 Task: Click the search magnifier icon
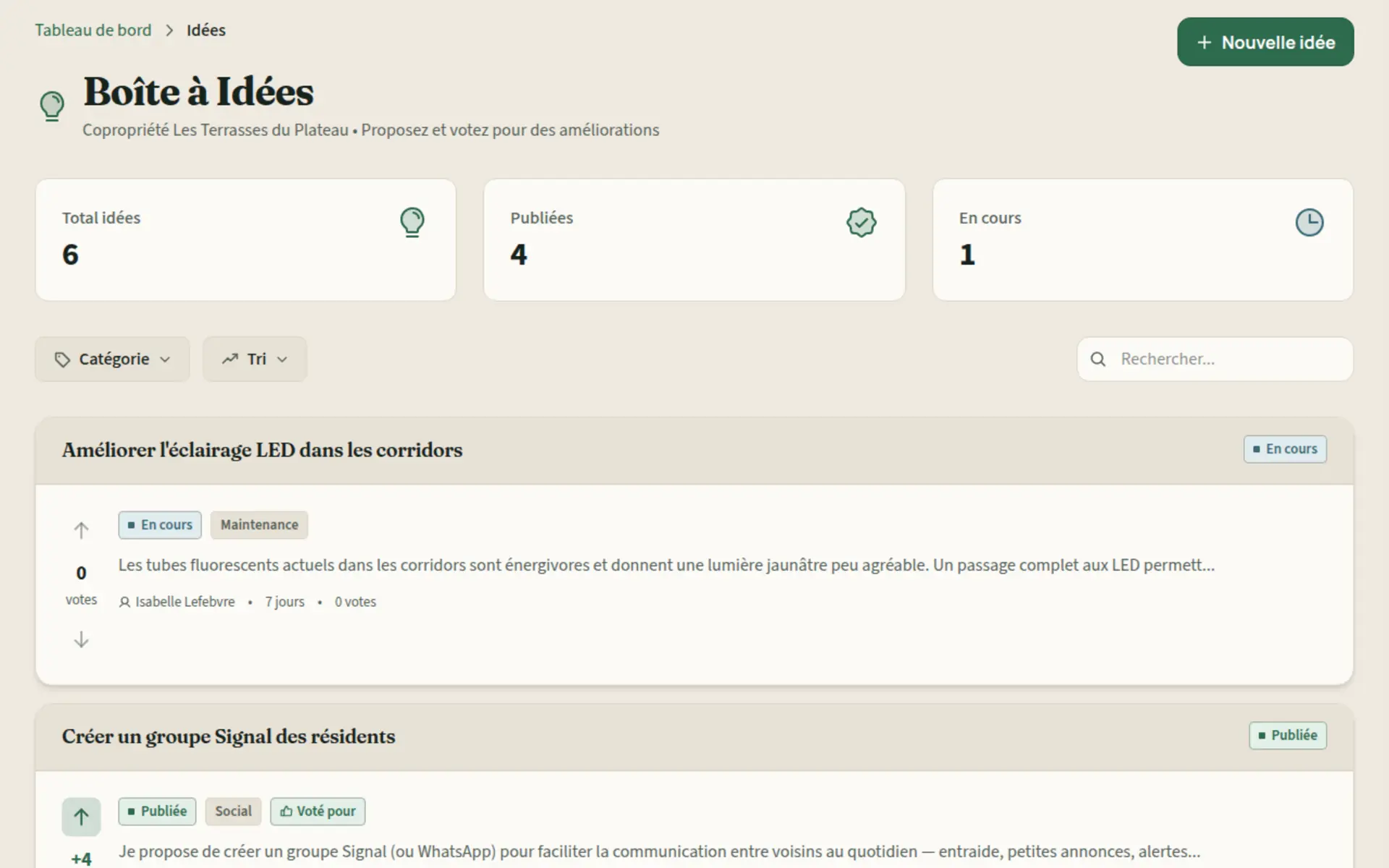coord(1098,359)
